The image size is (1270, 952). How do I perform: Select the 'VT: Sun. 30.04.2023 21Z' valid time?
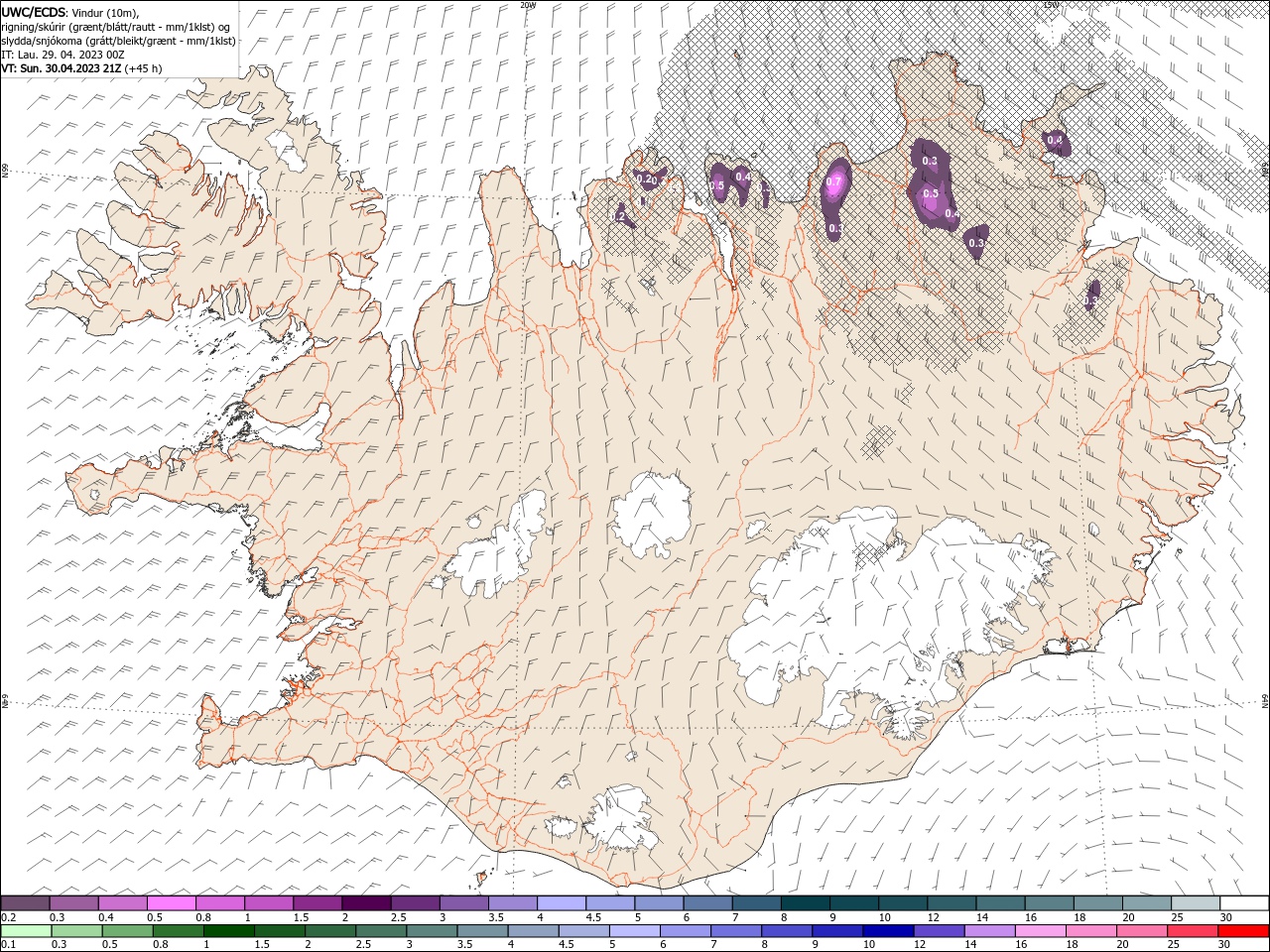tap(62, 68)
